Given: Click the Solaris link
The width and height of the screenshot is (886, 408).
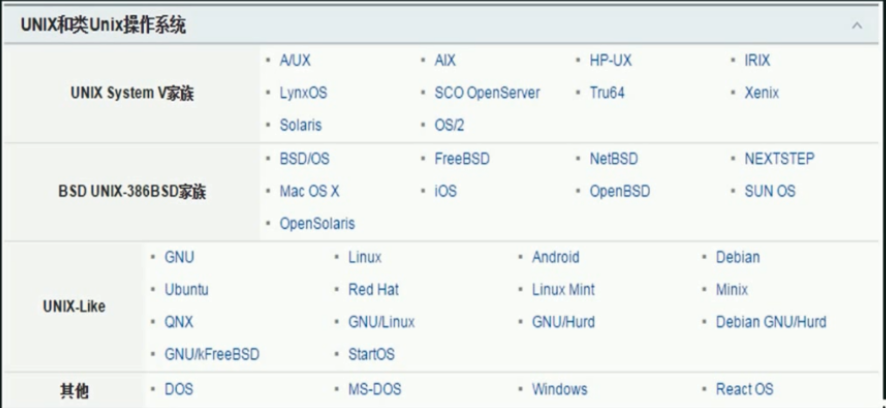Looking at the screenshot, I should pyautogui.click(x=301, y=125).
